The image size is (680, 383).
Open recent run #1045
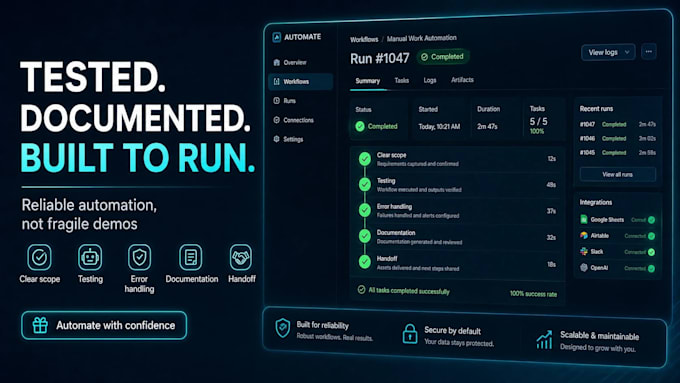(618, 153)
